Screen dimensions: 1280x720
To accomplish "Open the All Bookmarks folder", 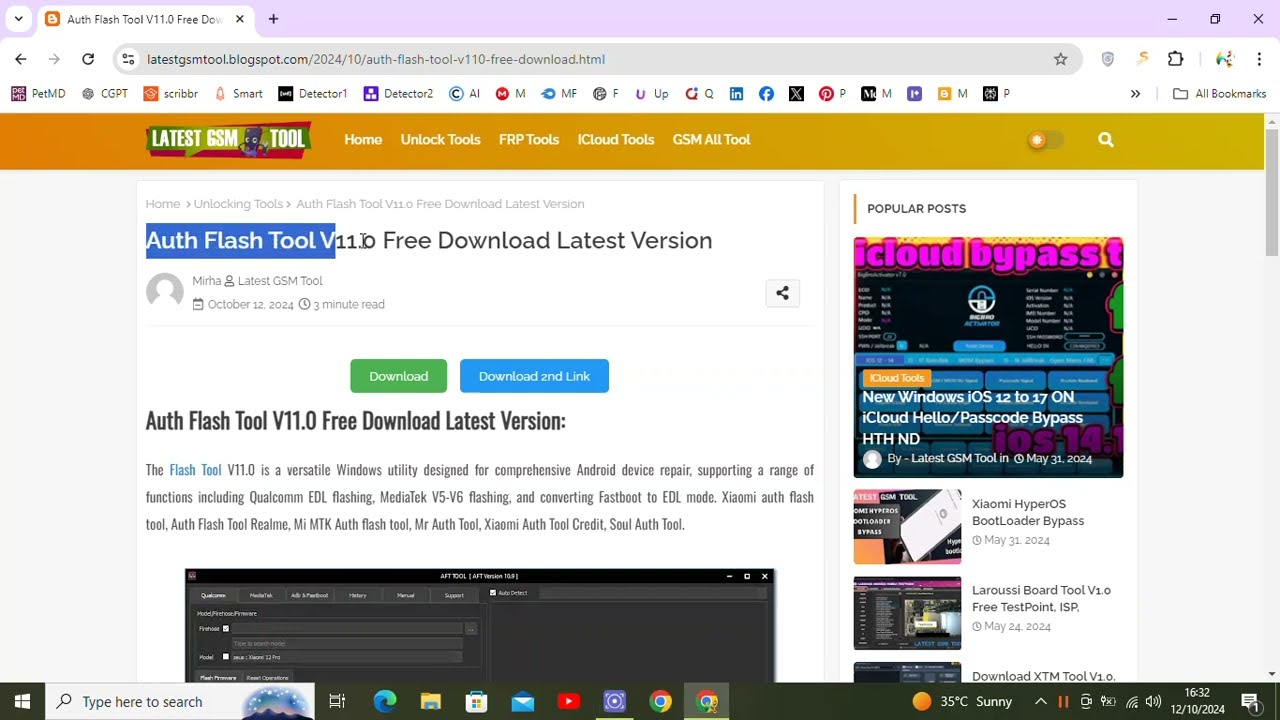I will [1219, 94].
